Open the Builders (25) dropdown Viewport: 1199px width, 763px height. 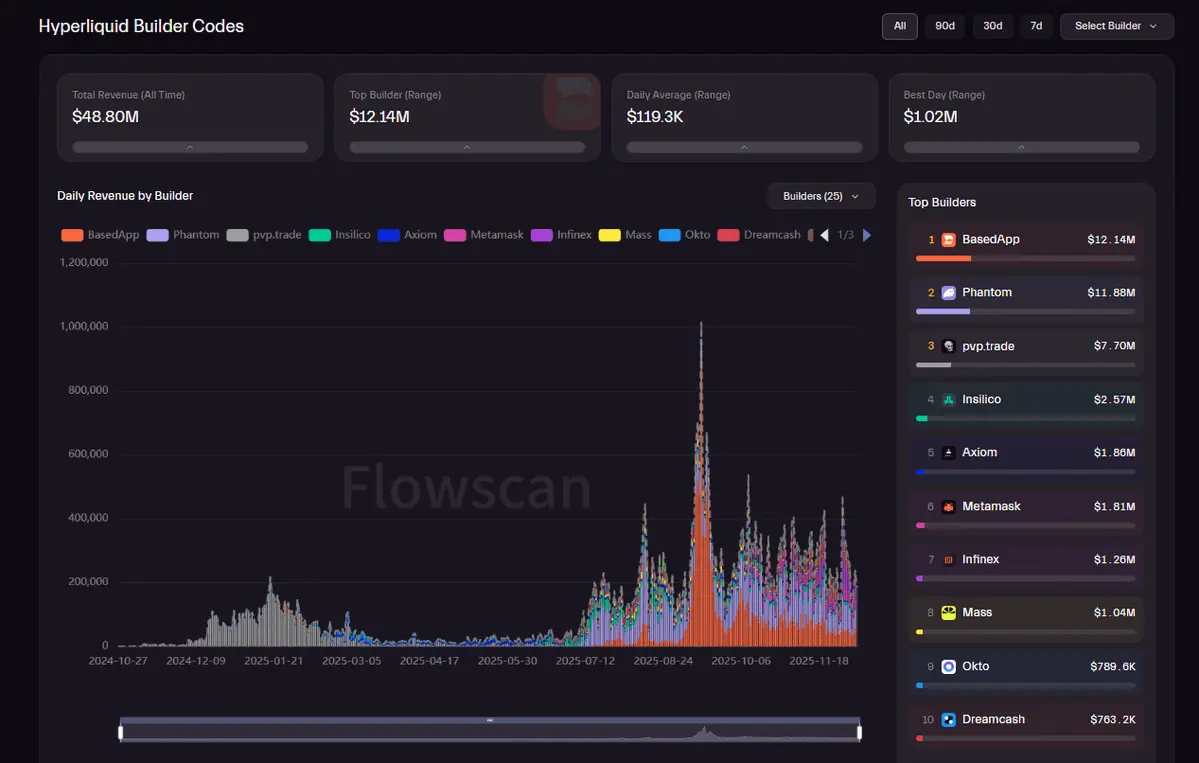[x=821, y=196]
